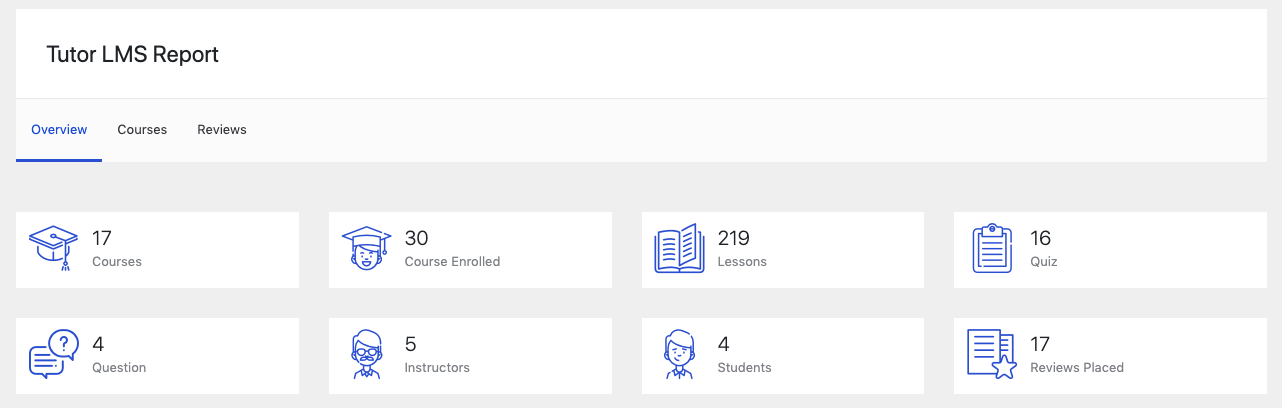Click the Students person icon
The image size is (1282, 408).
click(x=679, y=355)
